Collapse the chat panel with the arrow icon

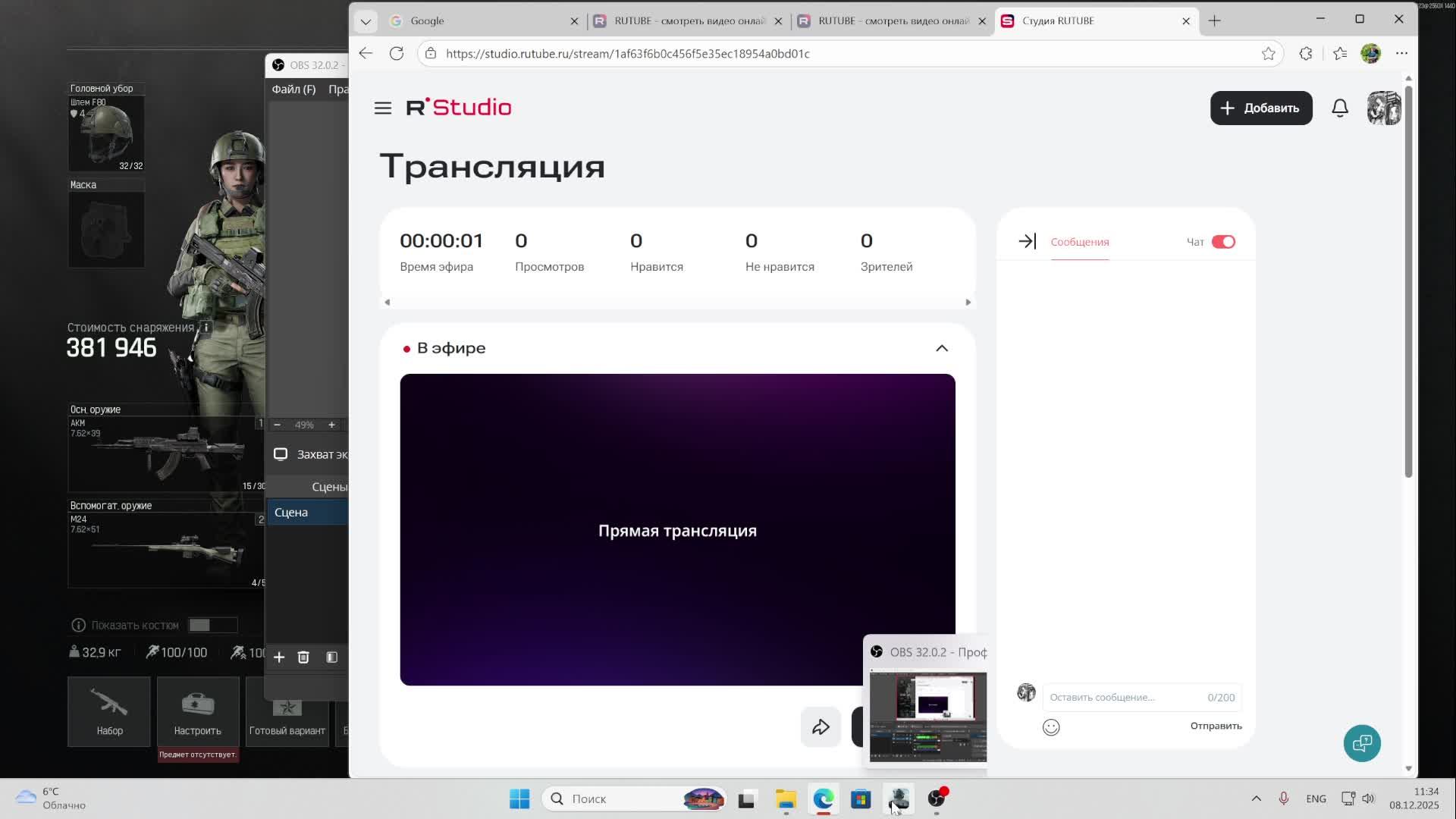pyautogui.click(x=1027, y=242)
